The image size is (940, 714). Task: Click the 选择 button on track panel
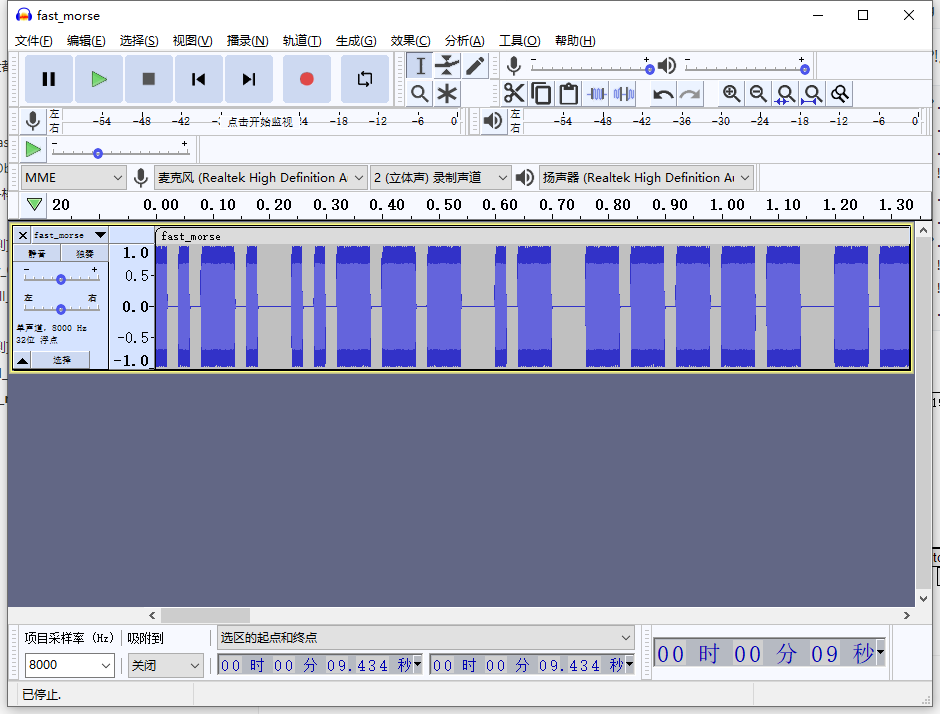pos(62,360)
